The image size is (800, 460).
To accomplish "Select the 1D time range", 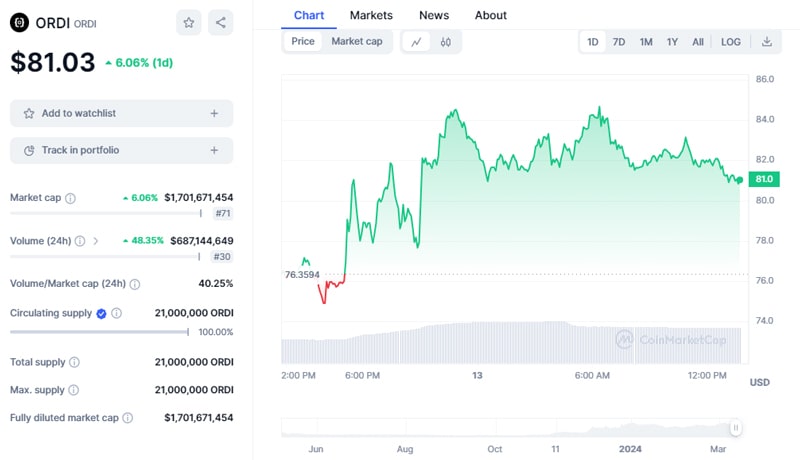I will pos(592,42).
